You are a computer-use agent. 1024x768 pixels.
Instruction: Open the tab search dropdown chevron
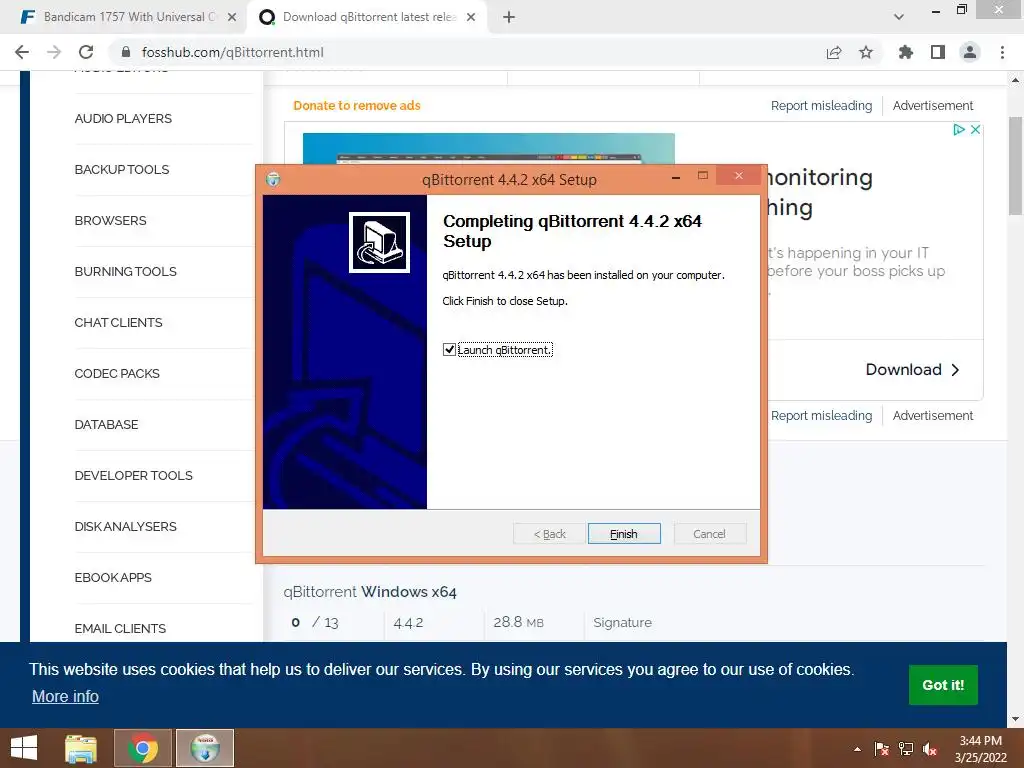[899, 17]
